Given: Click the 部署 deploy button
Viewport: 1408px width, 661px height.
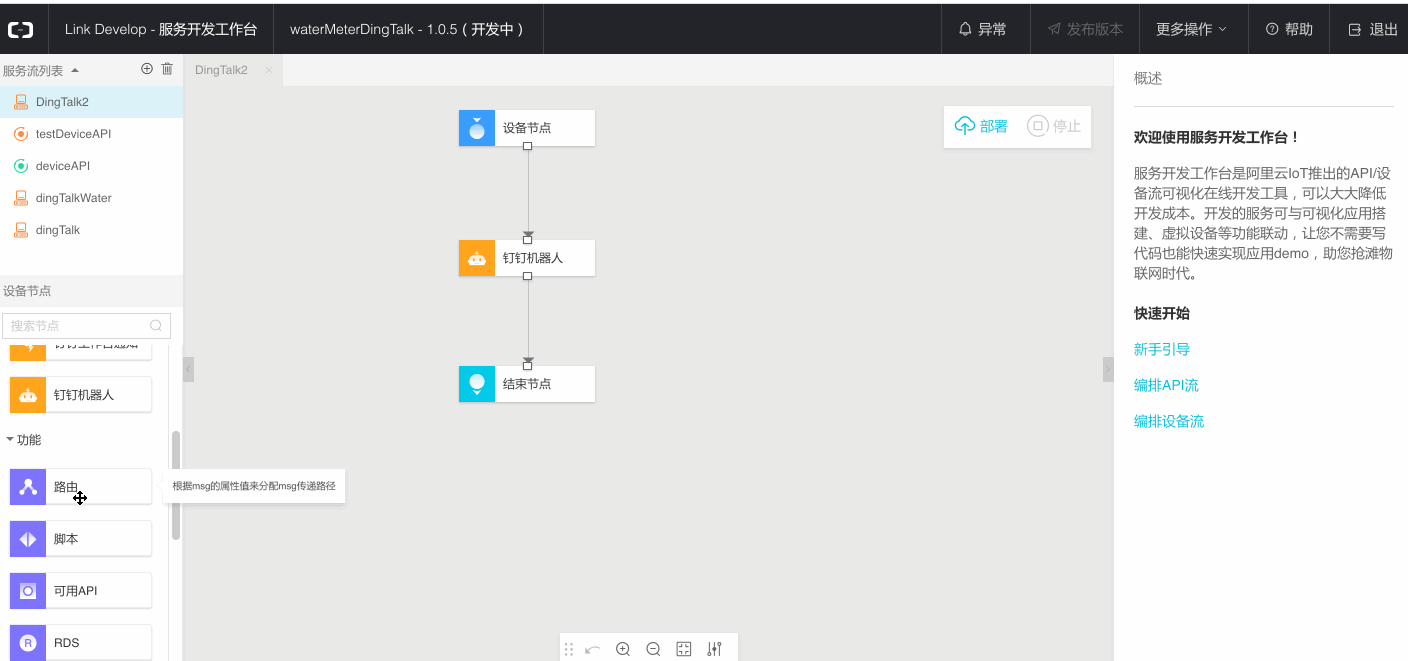Looking at the screenshot, I should pos(982,126).
